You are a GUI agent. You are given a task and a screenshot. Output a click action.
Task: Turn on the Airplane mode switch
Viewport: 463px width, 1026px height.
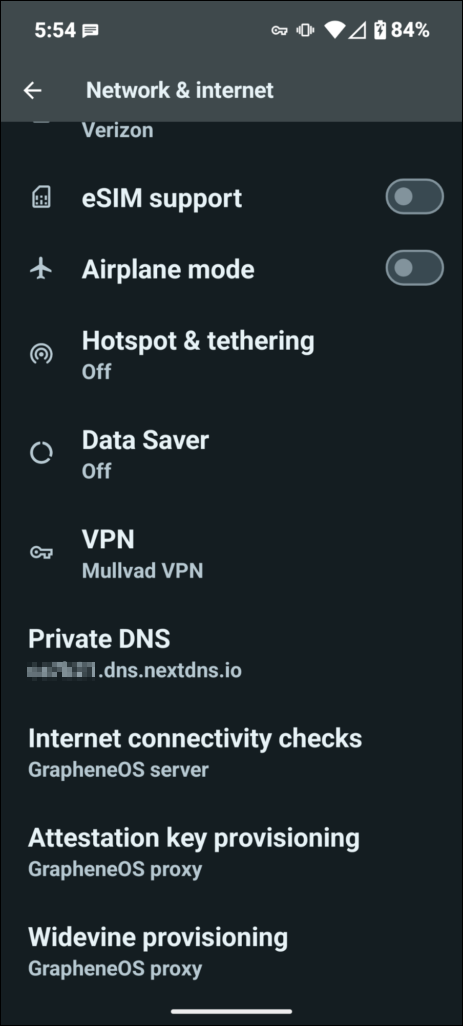point(415,268)
